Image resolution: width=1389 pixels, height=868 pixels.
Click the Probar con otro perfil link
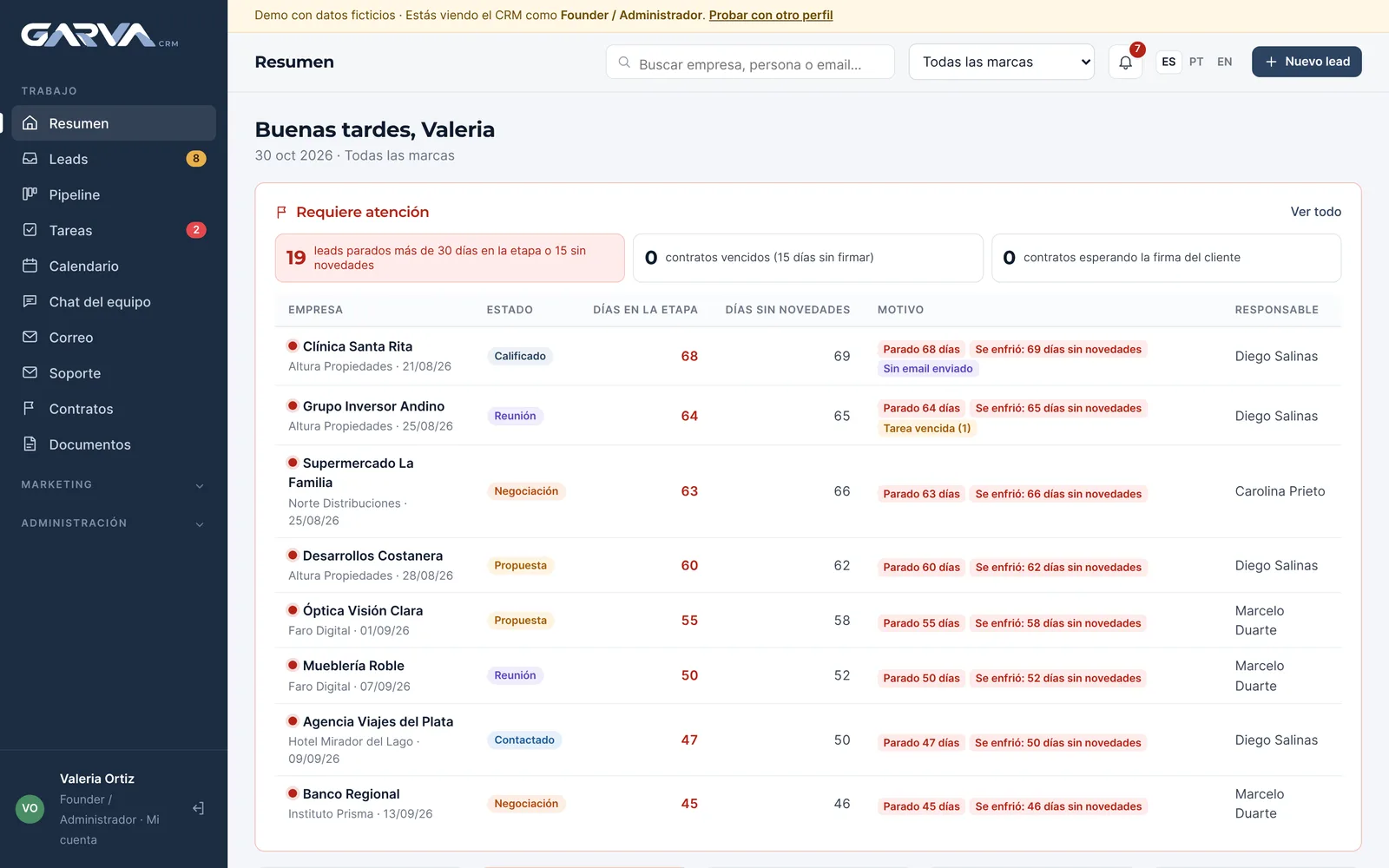click(x=771, y=15)
